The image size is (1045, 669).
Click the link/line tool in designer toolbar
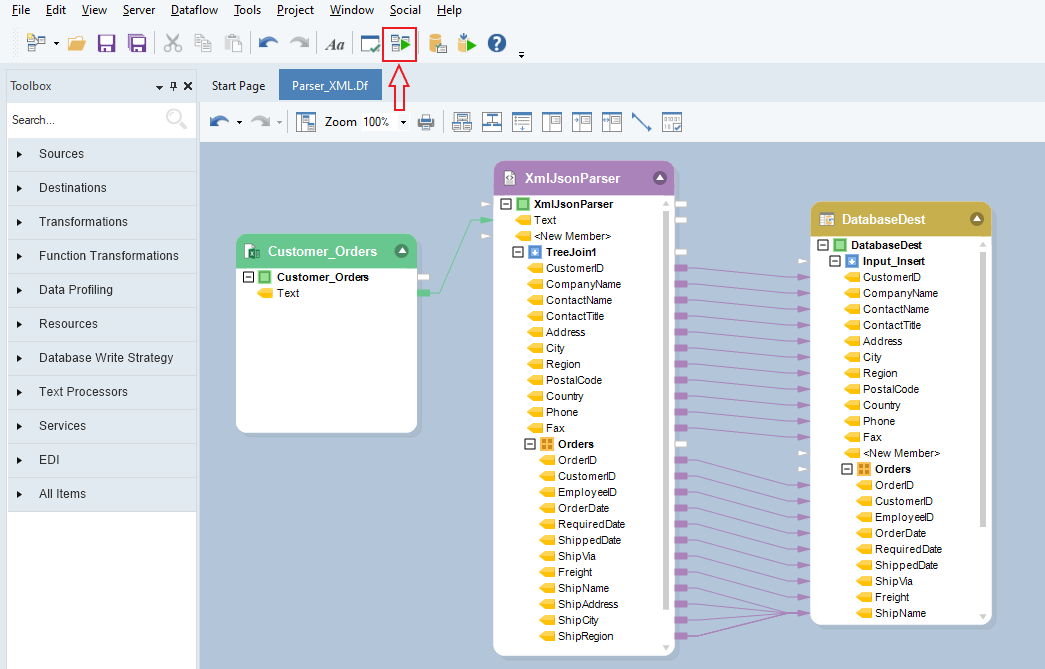641,122
